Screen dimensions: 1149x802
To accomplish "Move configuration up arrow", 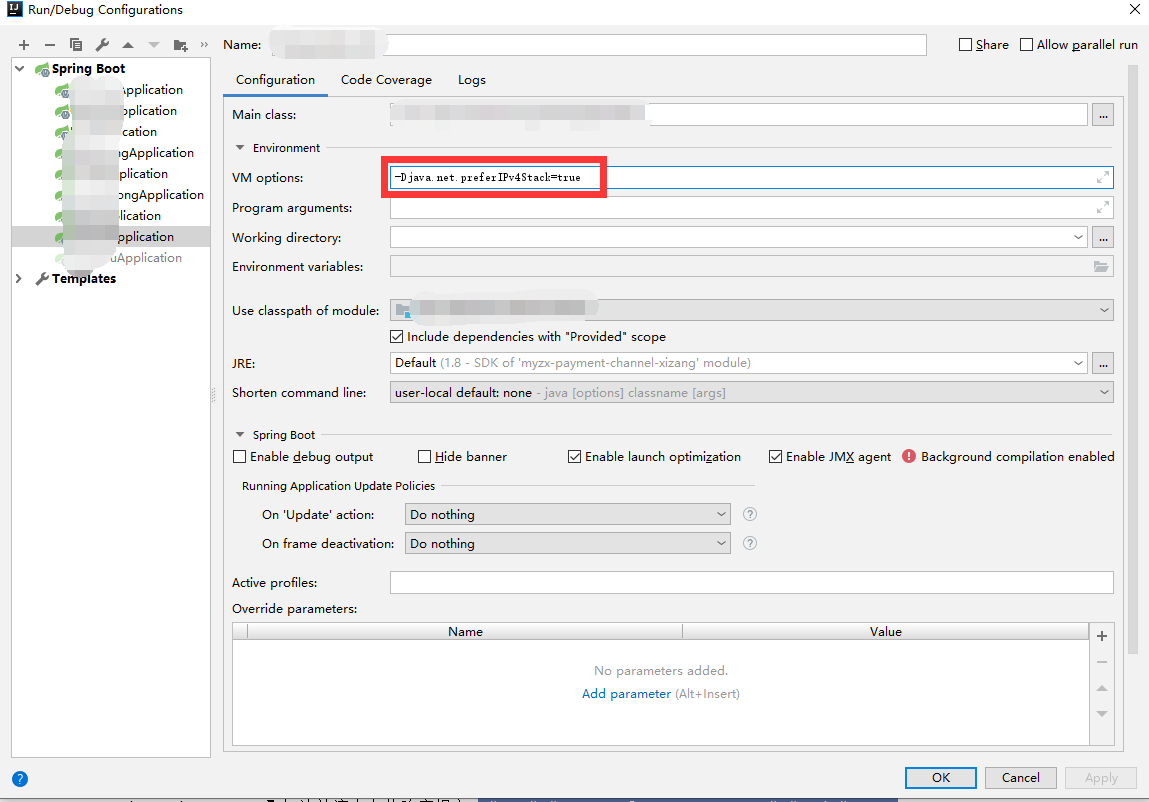I will coord(128,45).
